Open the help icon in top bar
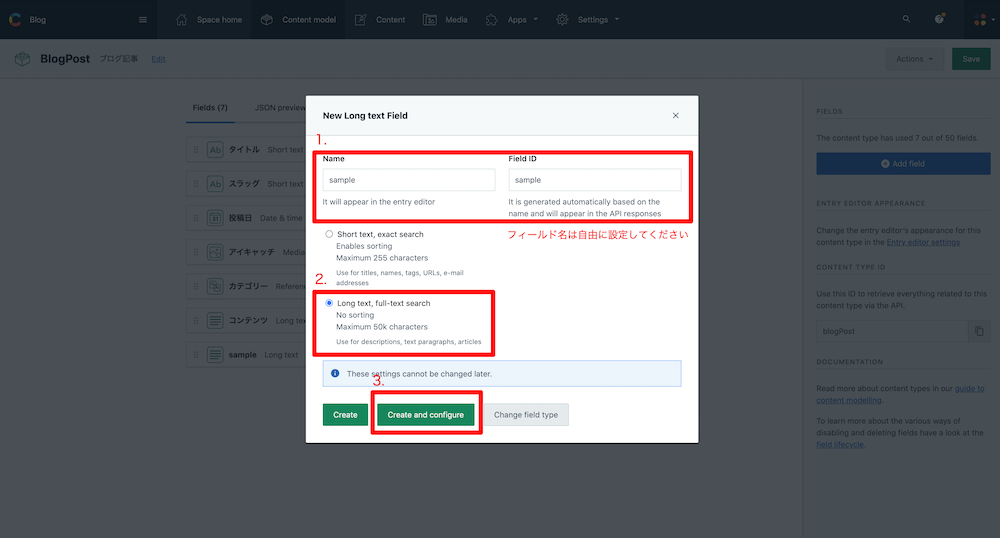Image resolution: width=1000 pixels, height=538 pixels. (939, 19)
